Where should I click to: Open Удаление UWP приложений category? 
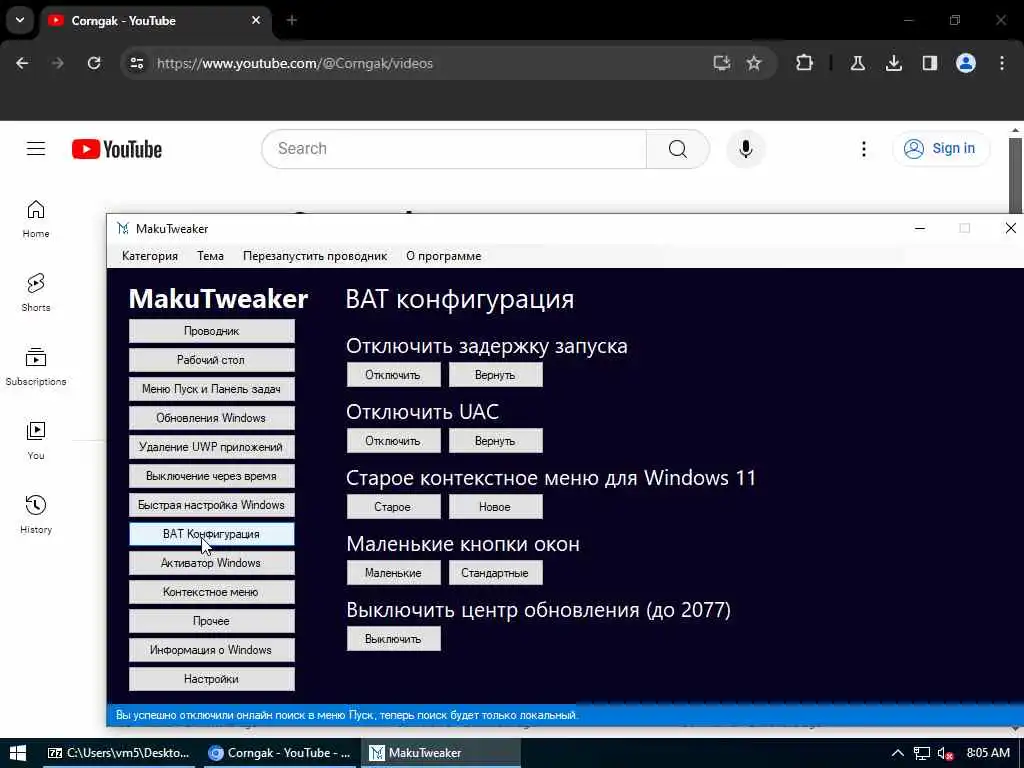(x=212, y=447)
